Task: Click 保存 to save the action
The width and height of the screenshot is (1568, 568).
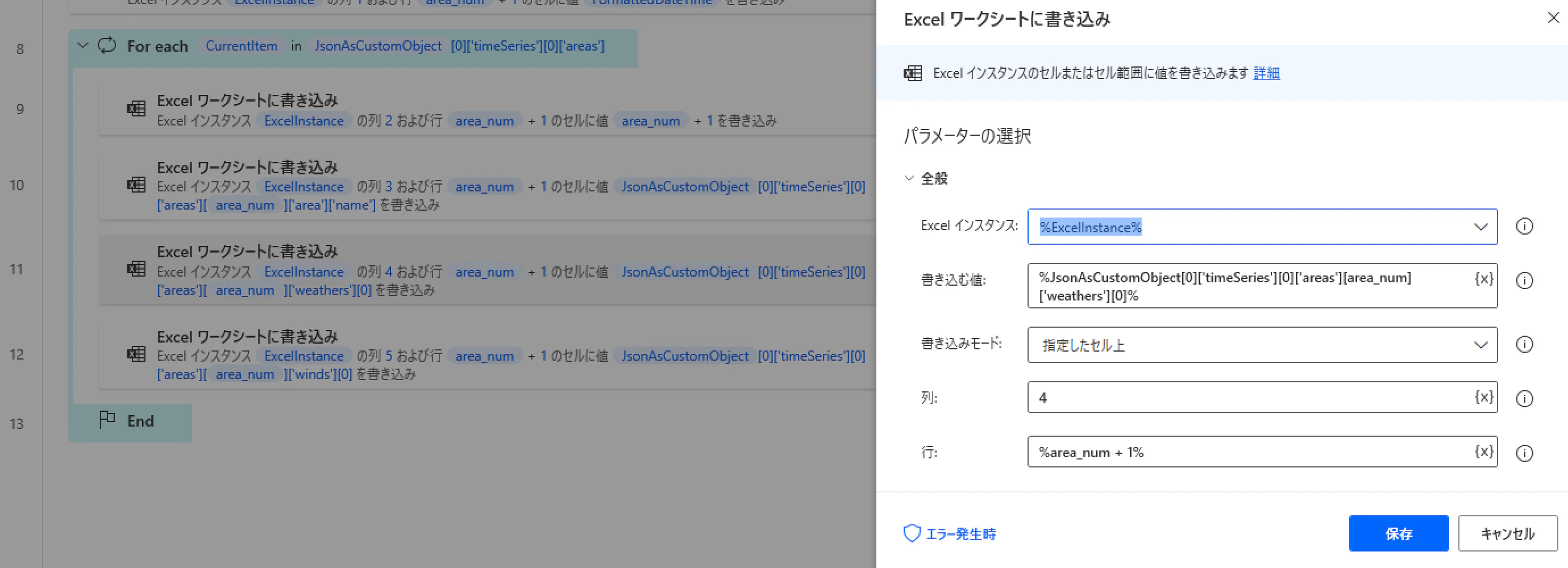Action: pyautogui.click(x=1399, y=533)
